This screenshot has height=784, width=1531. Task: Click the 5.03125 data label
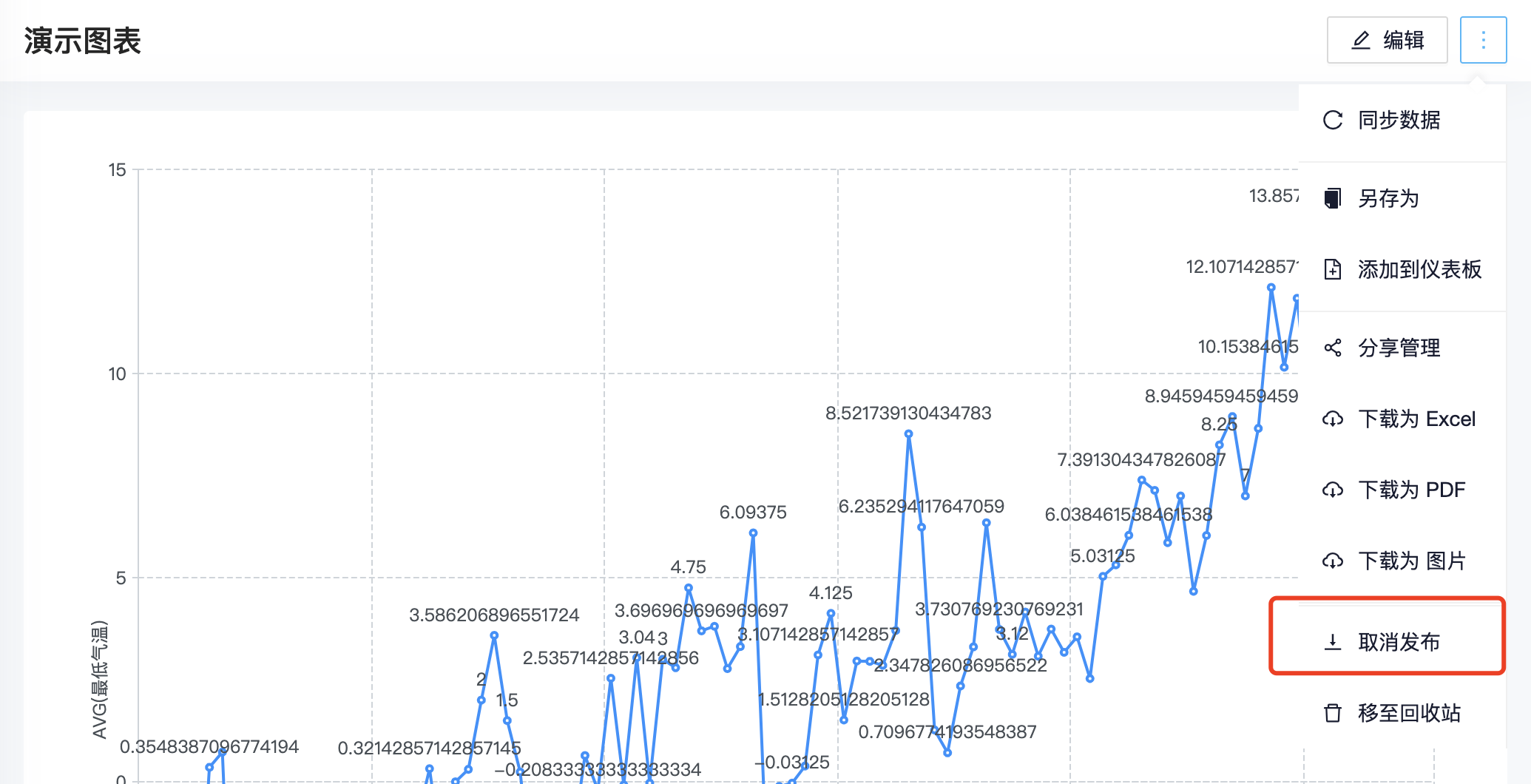click(x=1103, y=556)
